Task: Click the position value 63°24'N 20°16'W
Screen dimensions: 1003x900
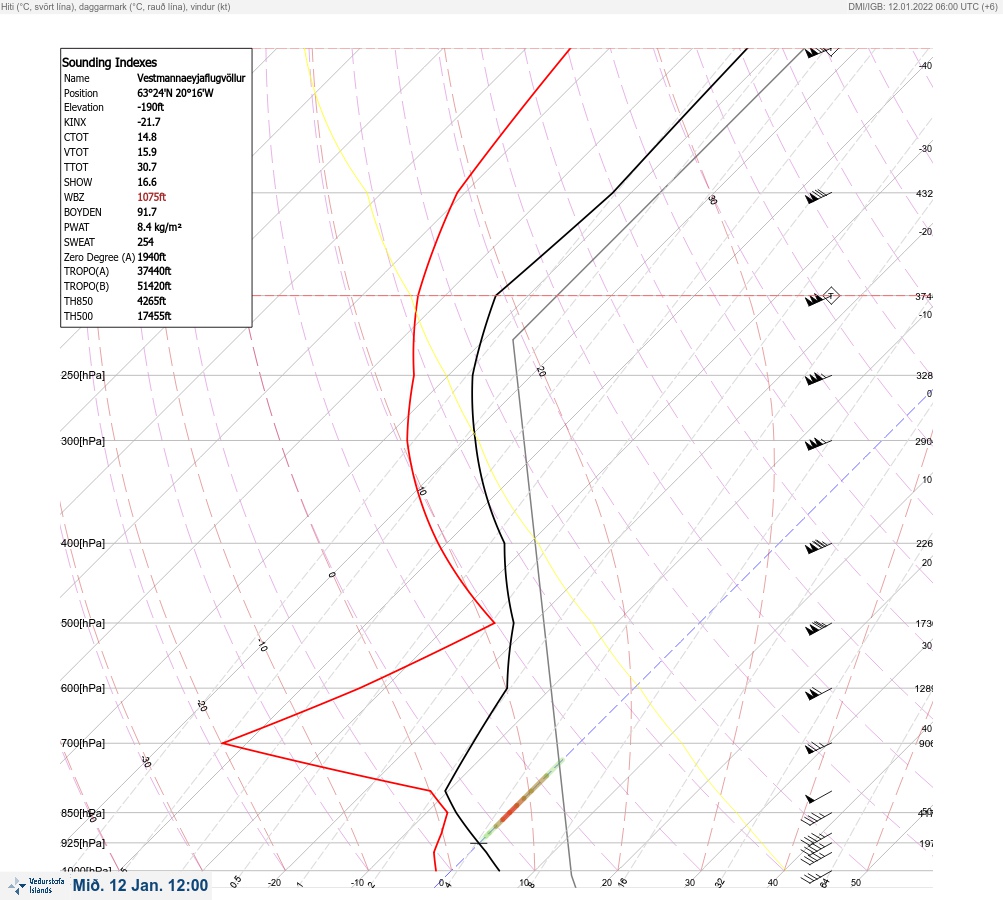Action: click(x=175, y=93)
